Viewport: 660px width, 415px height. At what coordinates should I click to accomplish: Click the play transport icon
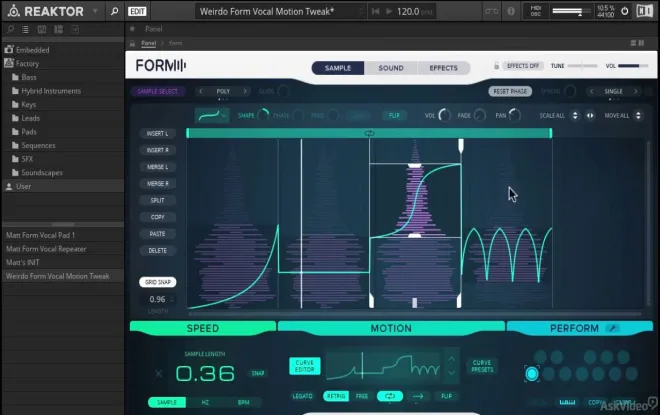tap(389, 11)
